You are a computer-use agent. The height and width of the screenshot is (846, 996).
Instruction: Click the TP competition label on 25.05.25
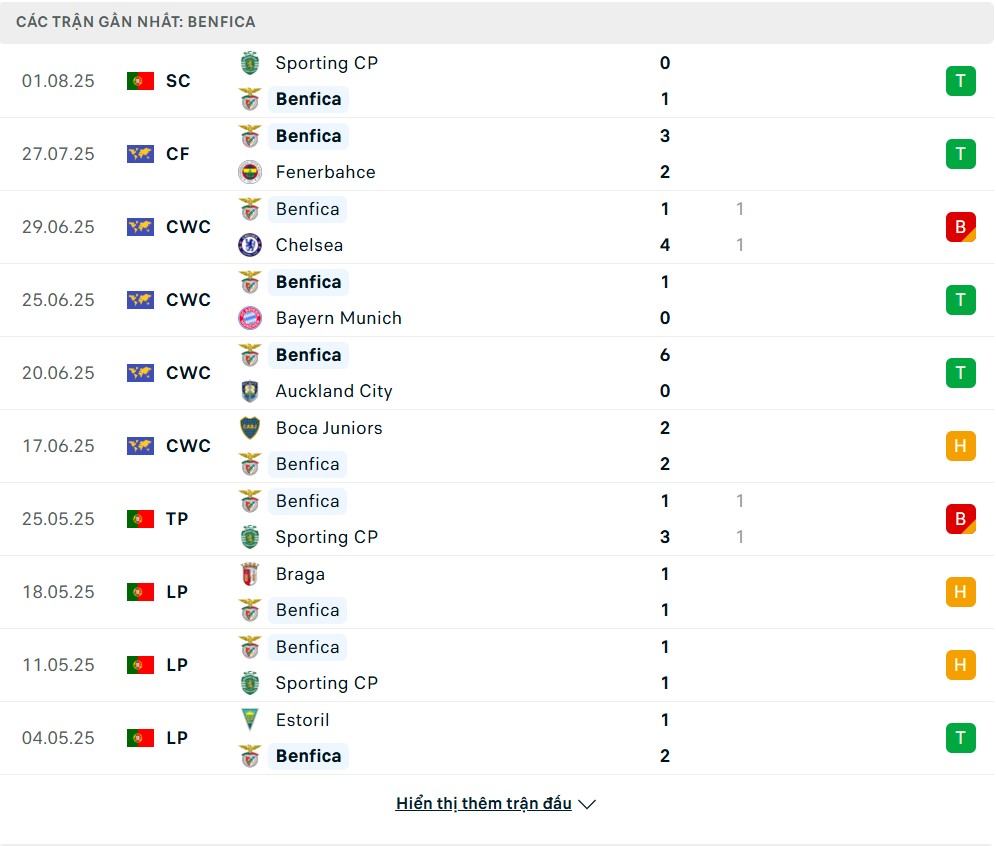point(178,519)
